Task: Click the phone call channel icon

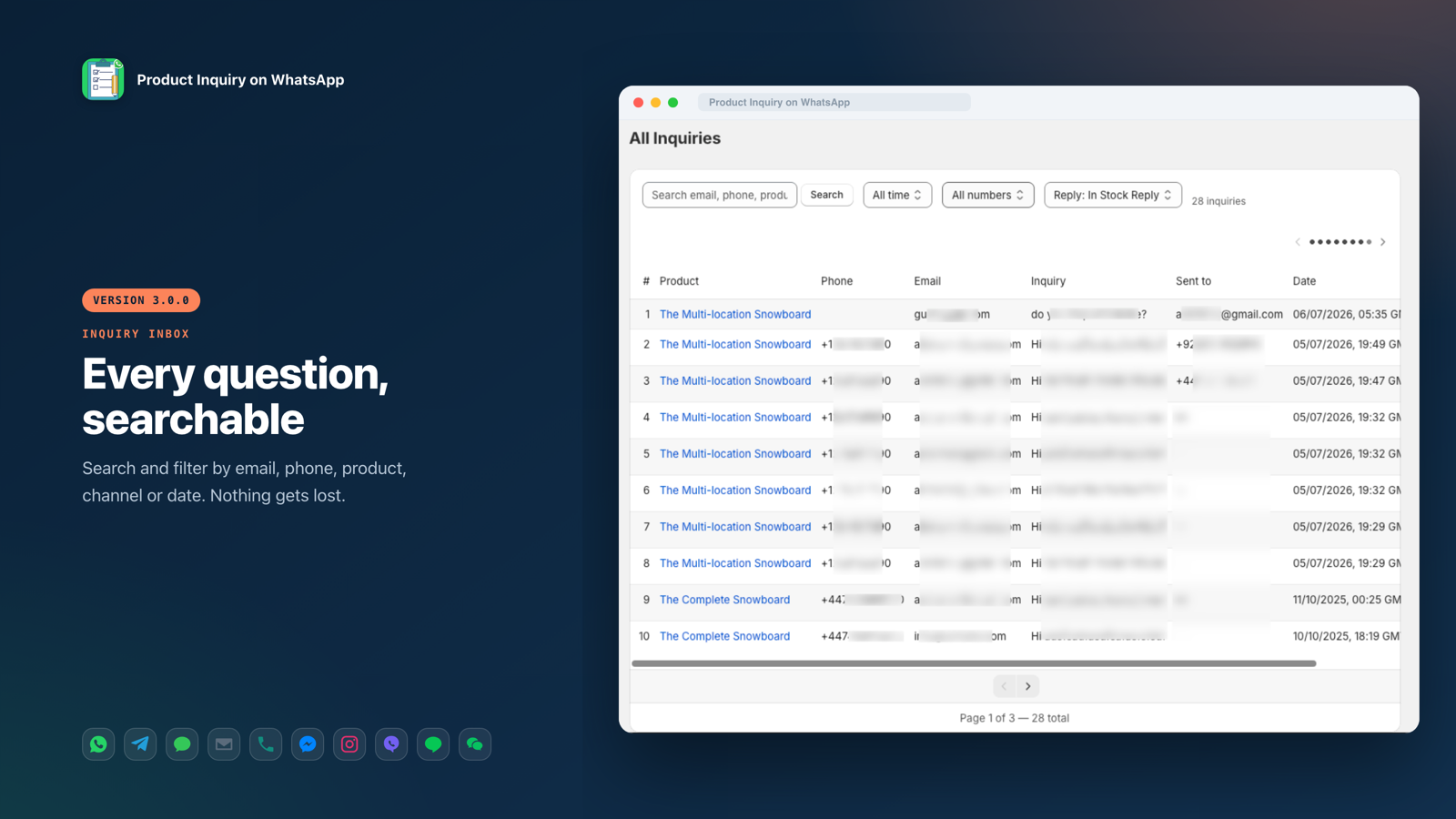Action: [x=266, y=744]
